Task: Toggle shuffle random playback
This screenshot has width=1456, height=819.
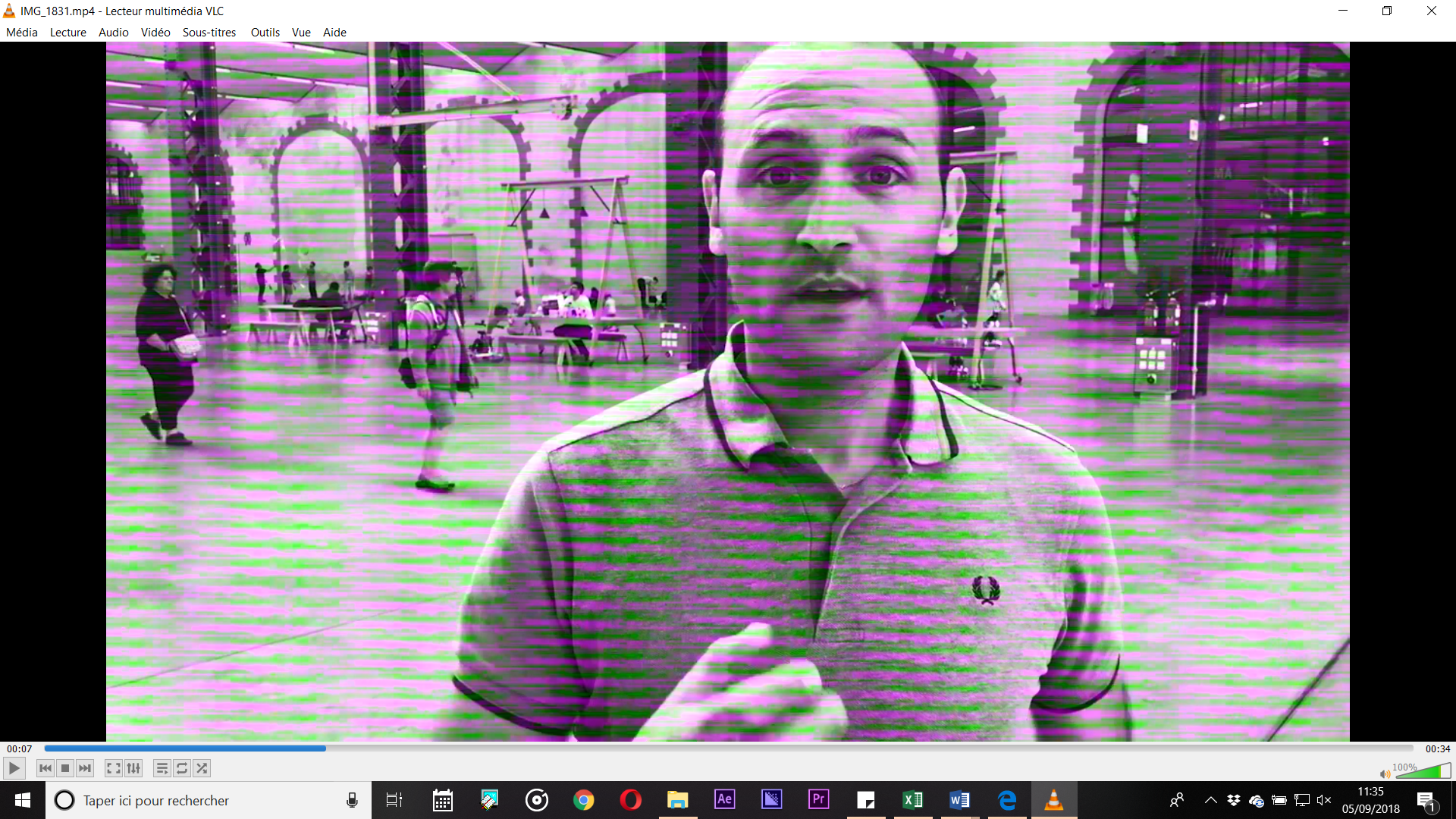Action: (x=202, y=768)
